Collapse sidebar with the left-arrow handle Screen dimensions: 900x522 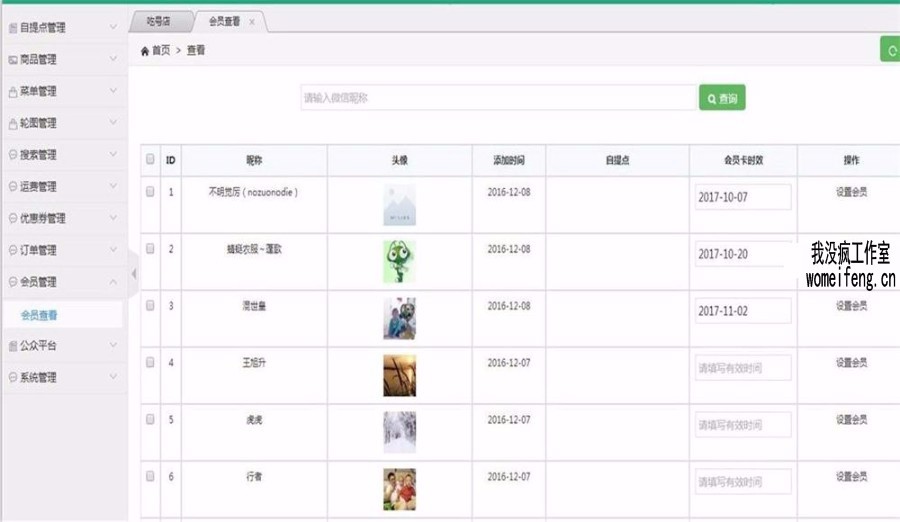pos(134,273)
